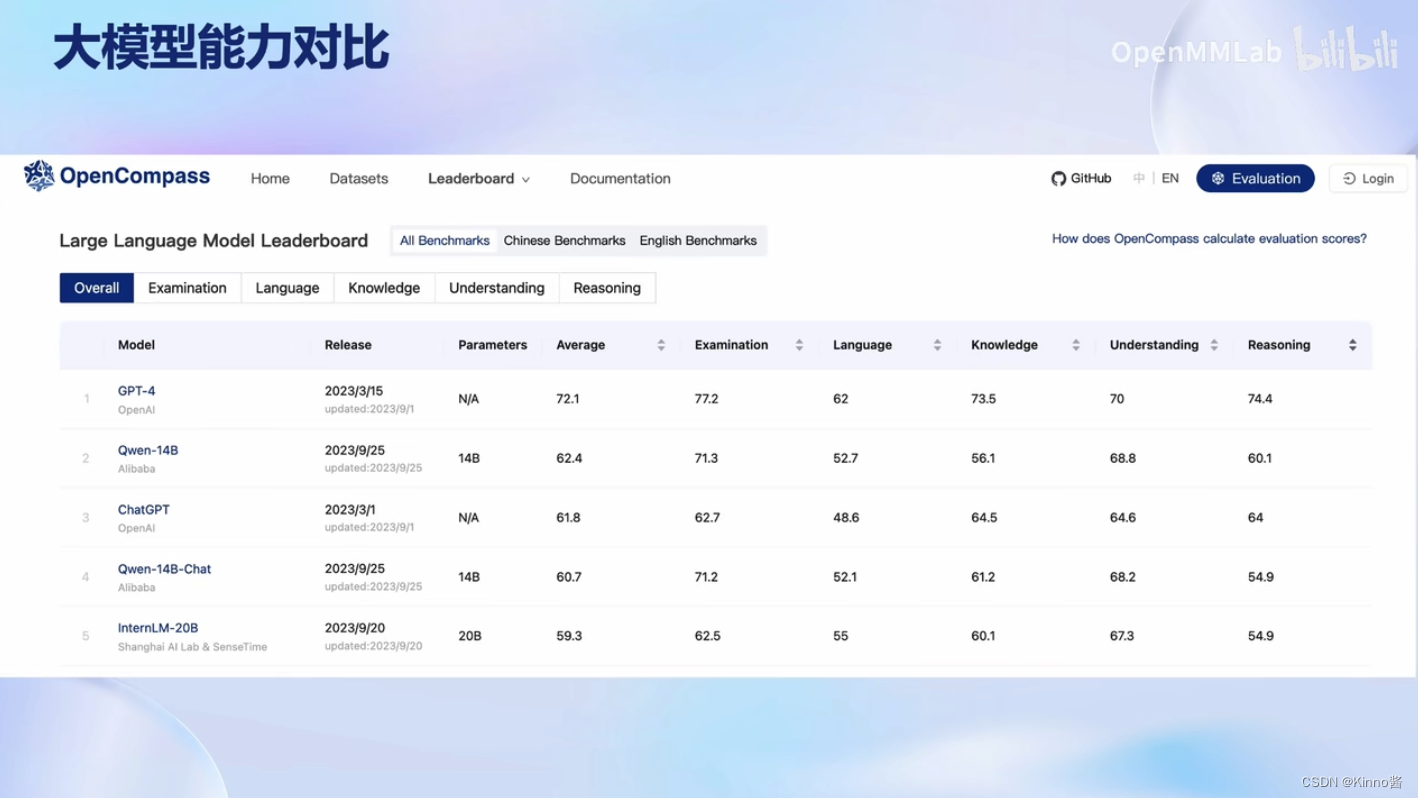The height and width of the screenshot is (798, 1418).
Task: Open the InternLM-20B model link
Action: click(x=158, y=628)
